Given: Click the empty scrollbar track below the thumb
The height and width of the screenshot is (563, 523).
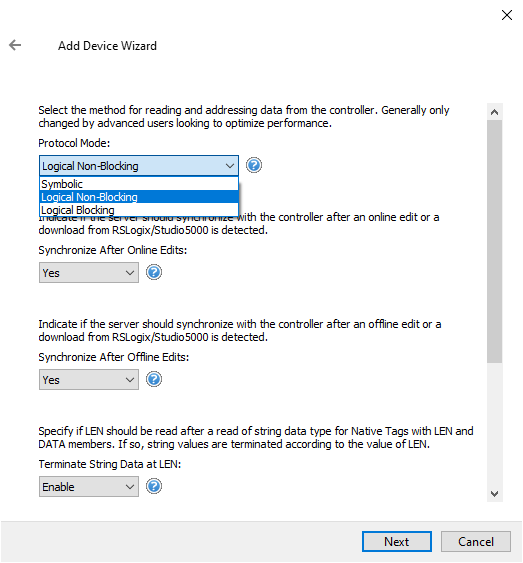Looking at the screenshot, I should (494, 424).
